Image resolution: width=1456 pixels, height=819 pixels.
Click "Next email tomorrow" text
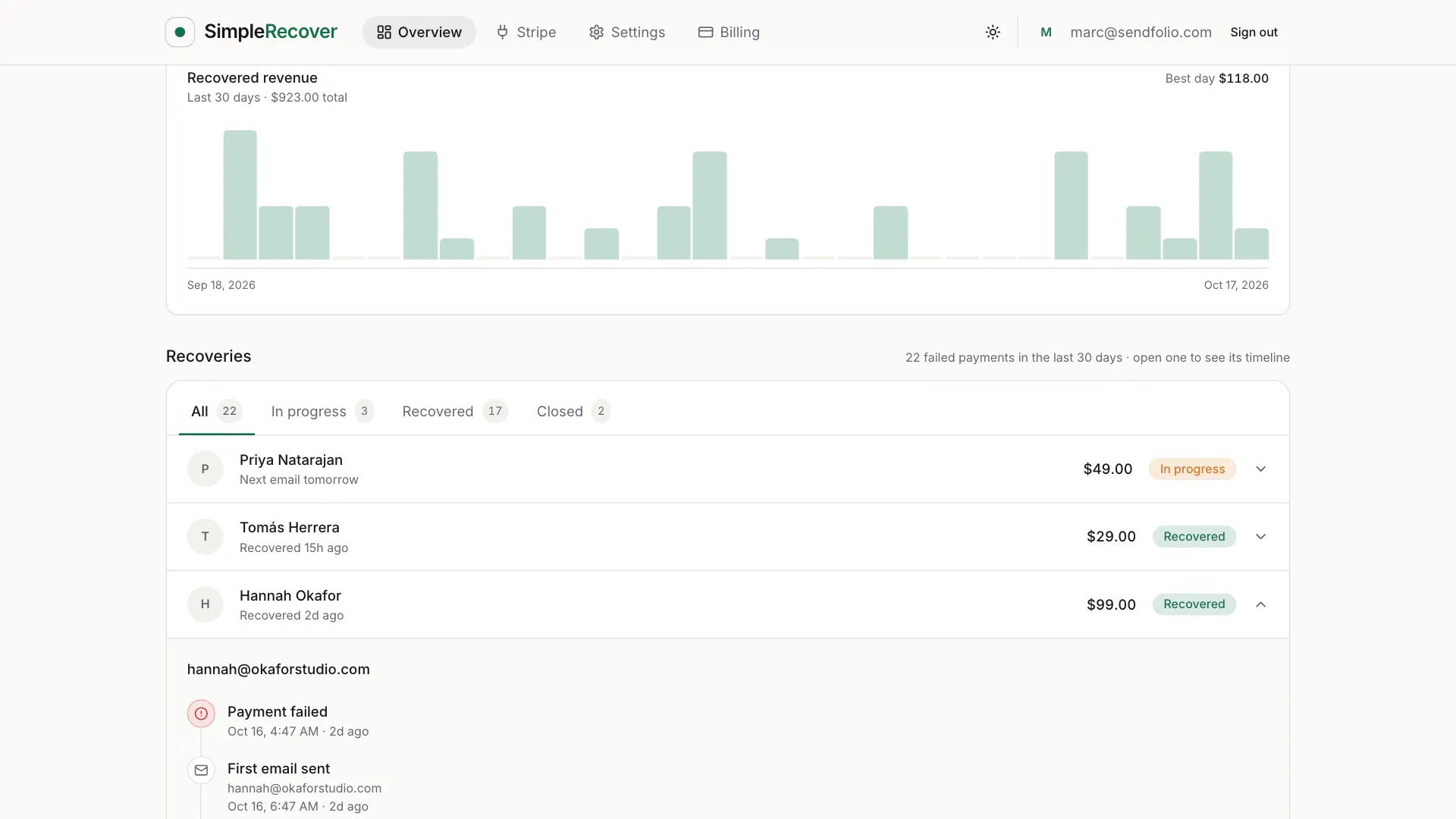[299, 479]
